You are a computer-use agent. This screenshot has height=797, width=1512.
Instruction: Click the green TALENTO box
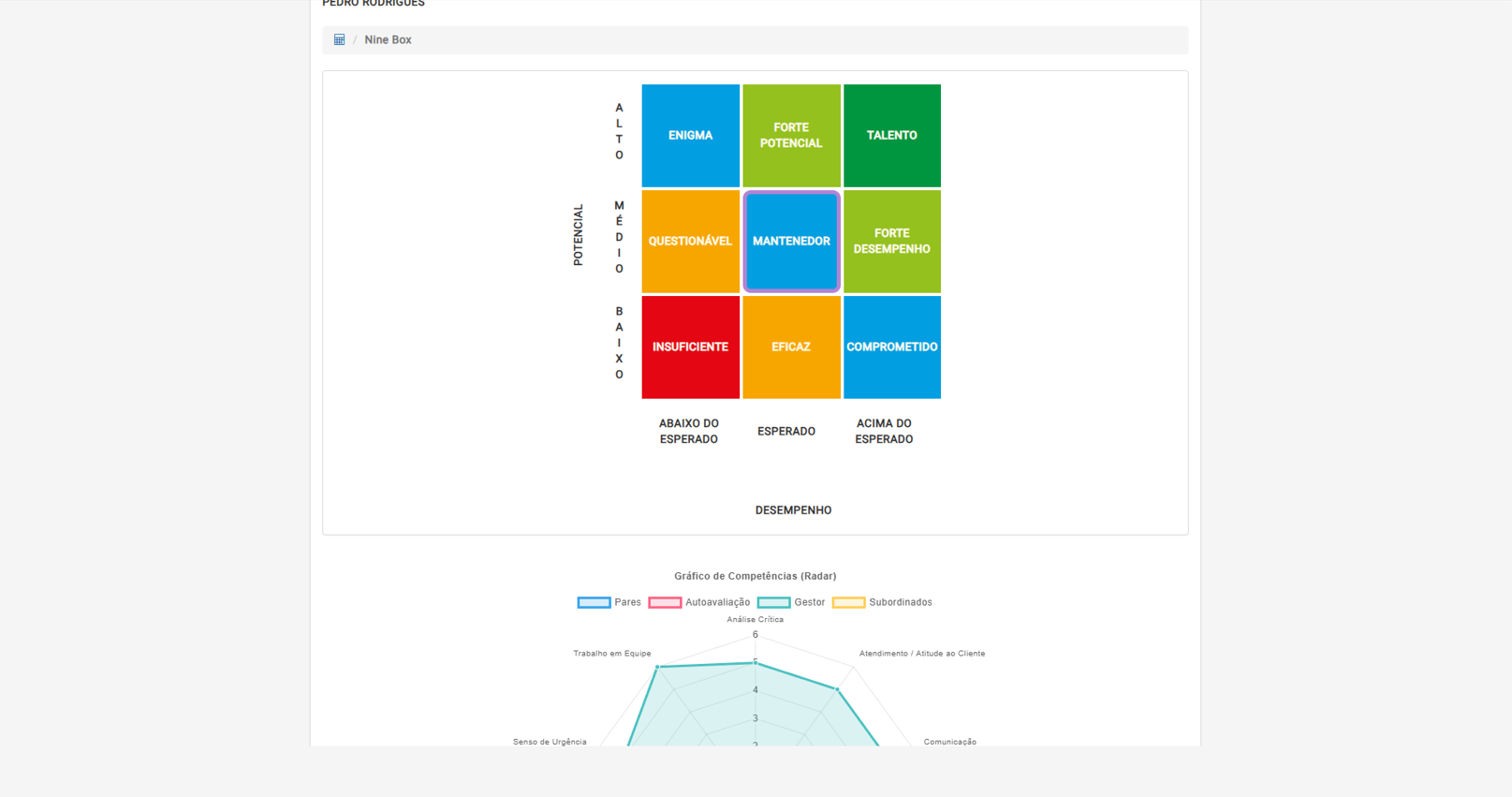(x=891, y=136)
